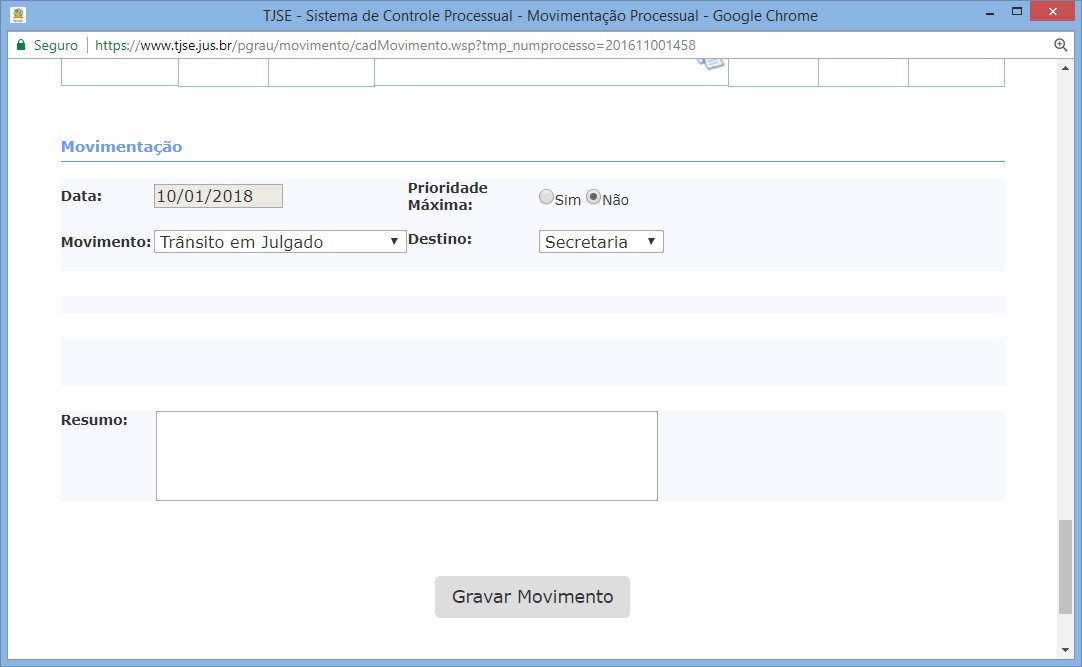
Task: Minimize the Chrome popup window
Action: point(983,14)
